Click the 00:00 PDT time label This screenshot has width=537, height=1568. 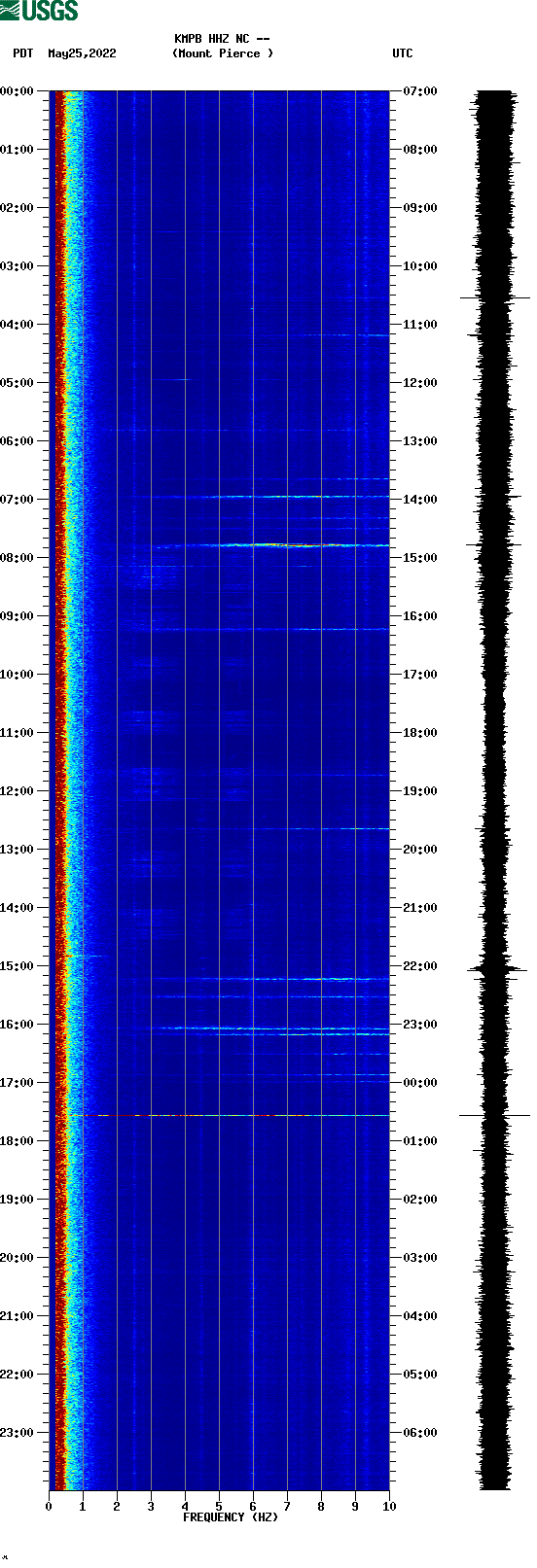pos(18,91)
